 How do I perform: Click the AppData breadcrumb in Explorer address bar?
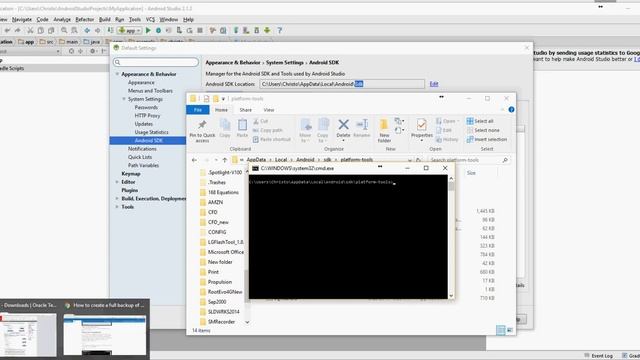[256, 160]
